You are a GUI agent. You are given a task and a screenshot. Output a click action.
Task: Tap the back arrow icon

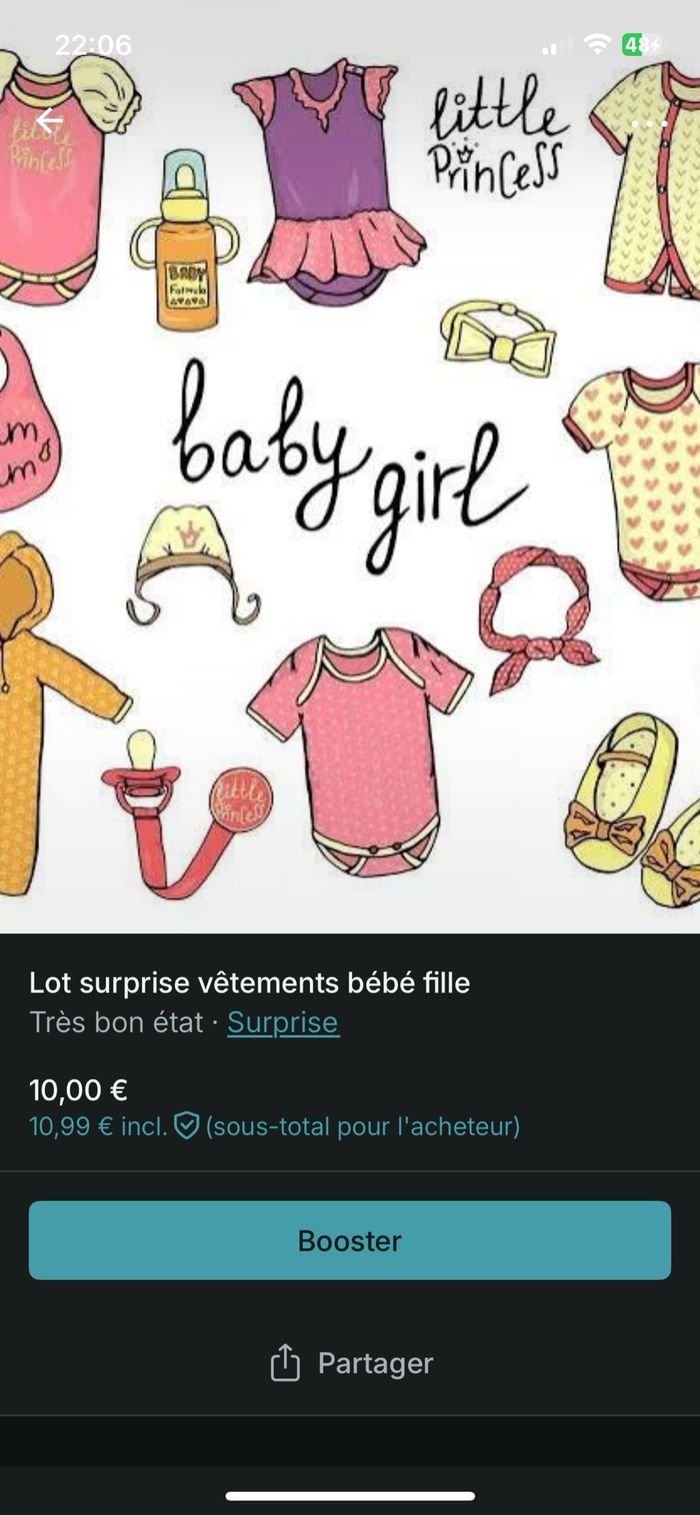(x=49, y=122)
